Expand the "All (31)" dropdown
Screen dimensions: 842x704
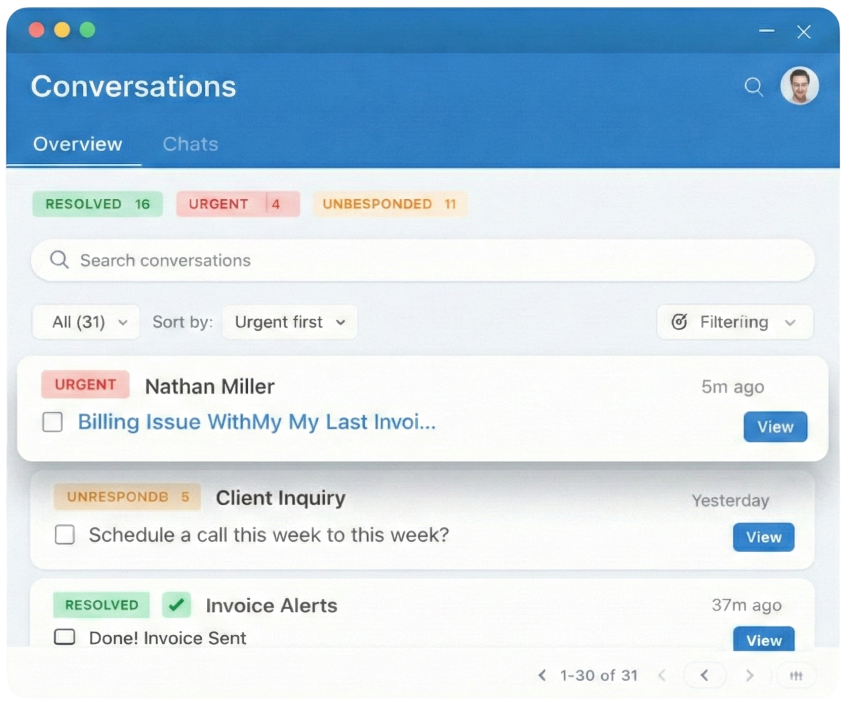coord(87,322)
